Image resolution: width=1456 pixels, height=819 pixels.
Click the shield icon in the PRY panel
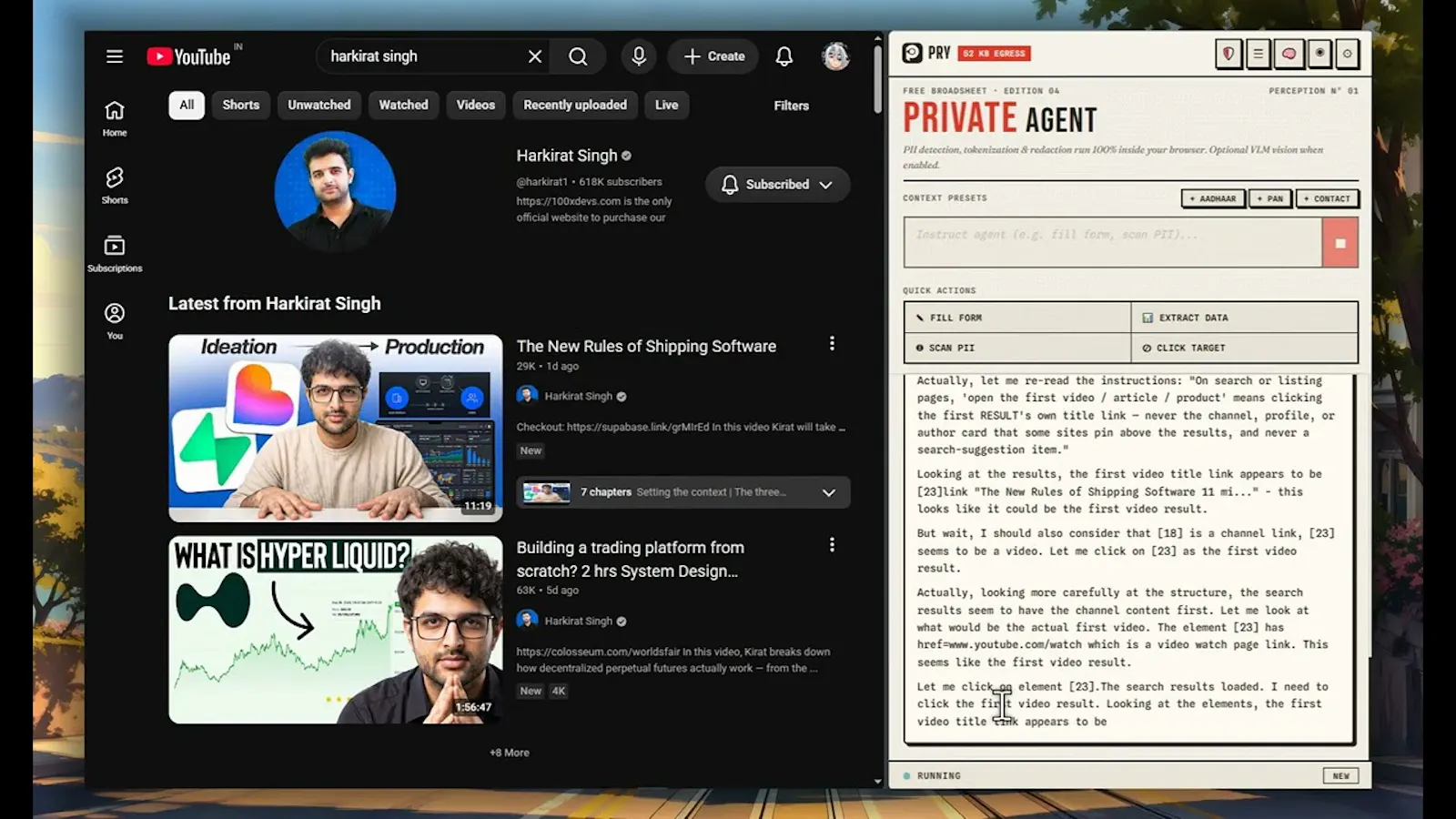click(1228, 54)
